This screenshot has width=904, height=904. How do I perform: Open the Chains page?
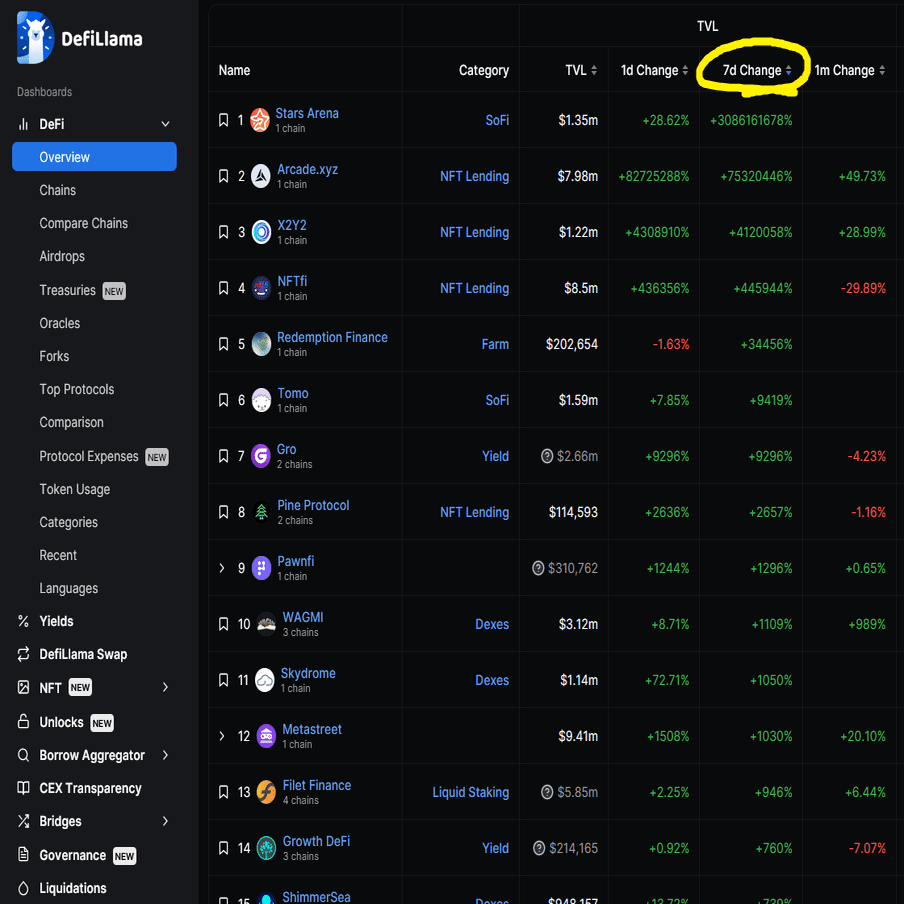coord(58,190)
